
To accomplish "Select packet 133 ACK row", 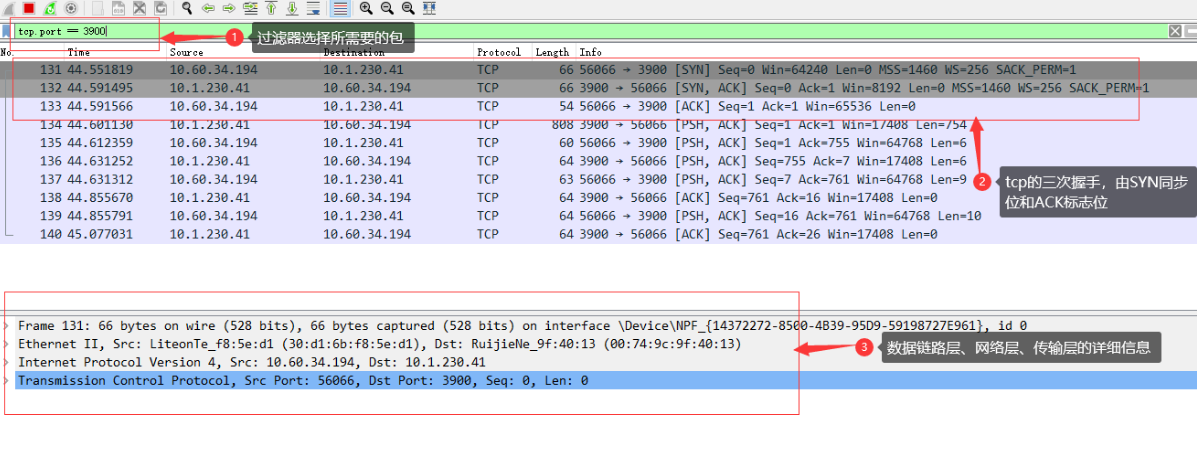I will (x=598, y=105).
